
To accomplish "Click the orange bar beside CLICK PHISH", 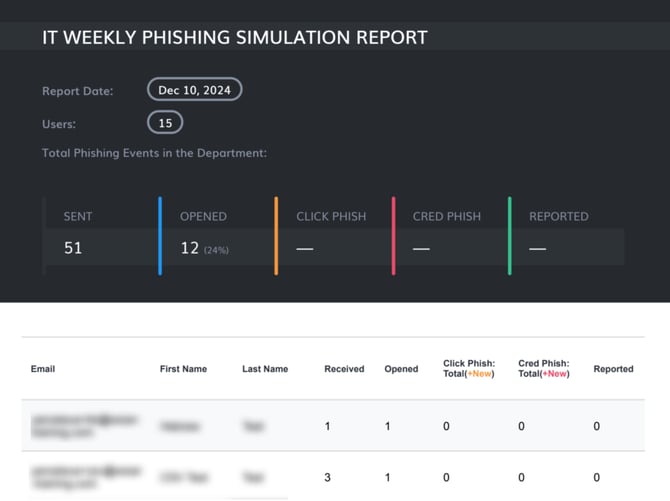I will point(277,235).
